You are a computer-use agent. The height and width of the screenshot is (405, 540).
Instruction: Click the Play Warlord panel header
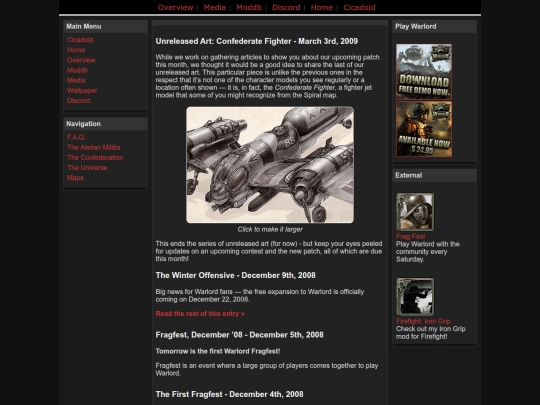pos(434,27)
